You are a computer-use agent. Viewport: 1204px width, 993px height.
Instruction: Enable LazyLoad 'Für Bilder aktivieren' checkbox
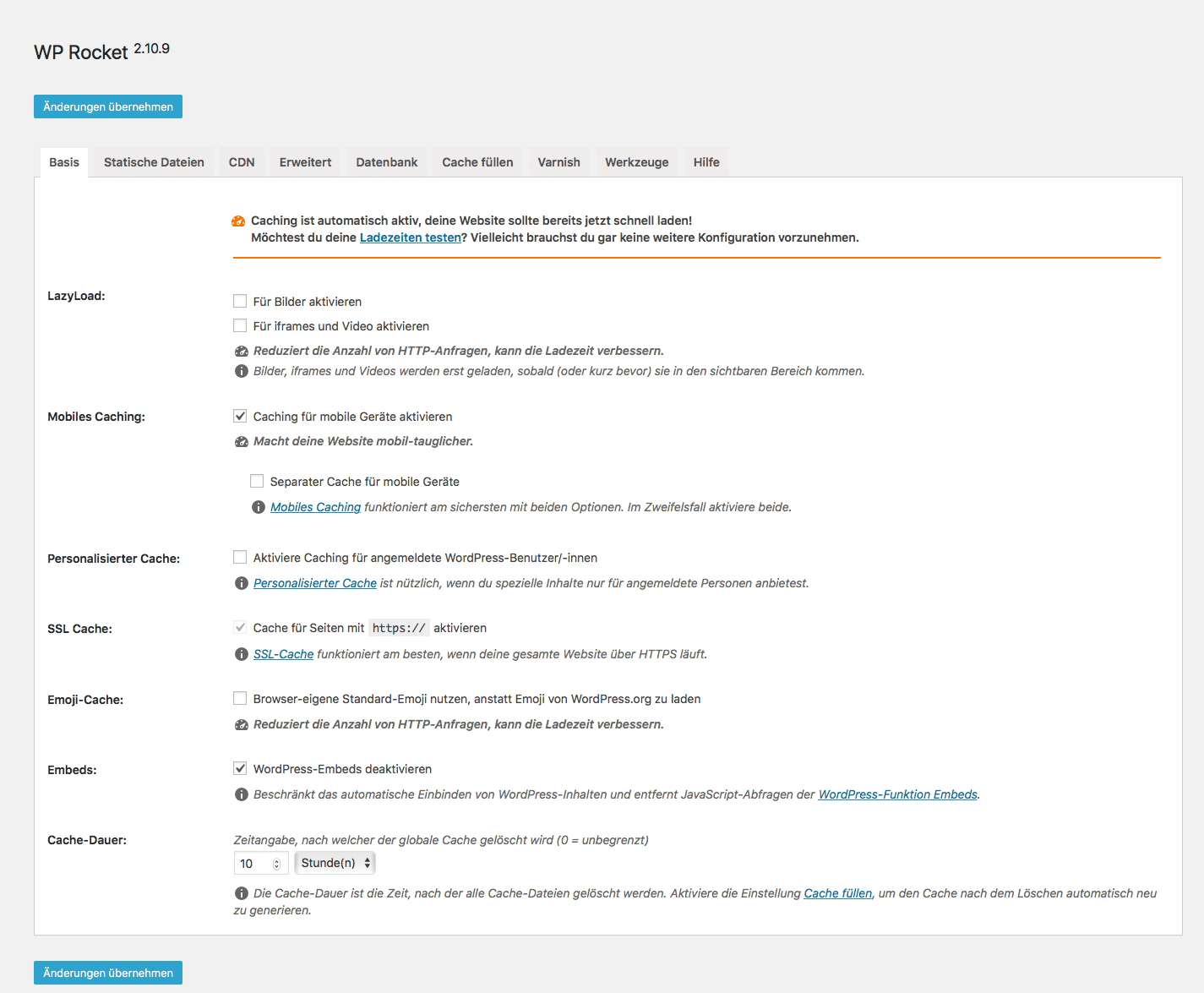pos(240,301)
